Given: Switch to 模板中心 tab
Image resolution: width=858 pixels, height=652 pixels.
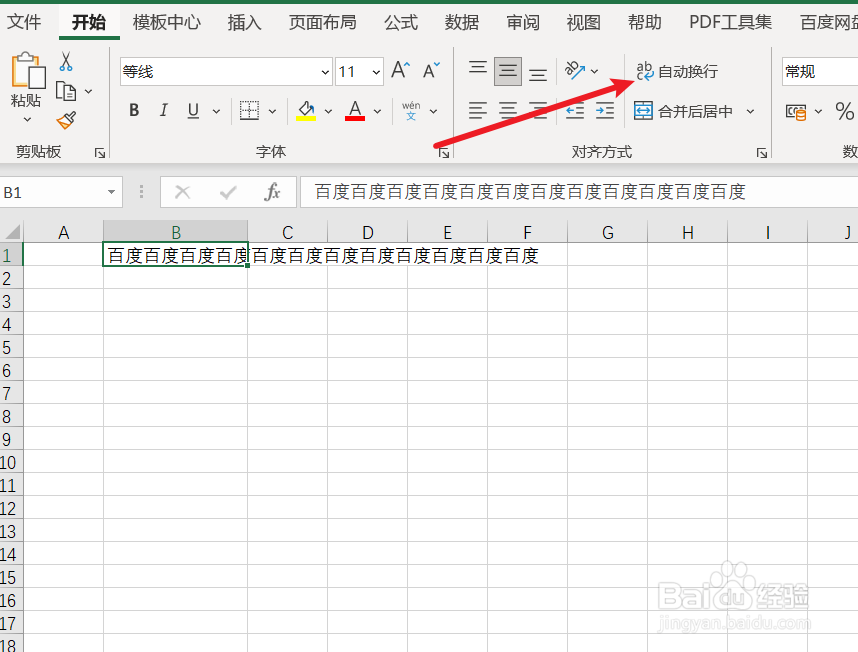Looking at the screenshot, I should (x=166, y=22).
